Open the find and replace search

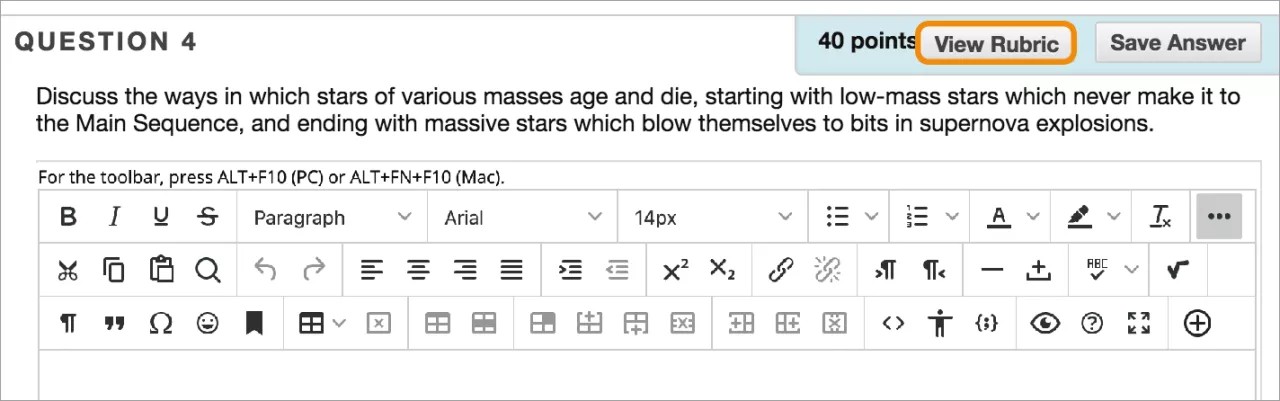(x=207, y=270)
